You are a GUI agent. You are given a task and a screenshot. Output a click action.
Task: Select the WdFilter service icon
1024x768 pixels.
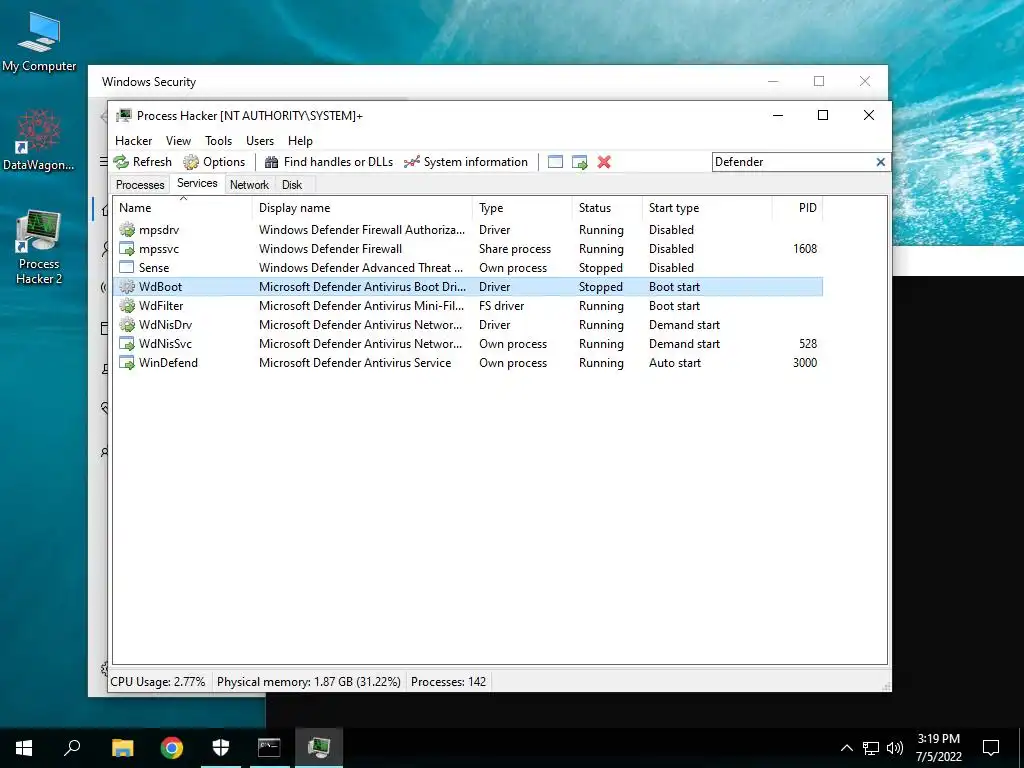[127, 306]
